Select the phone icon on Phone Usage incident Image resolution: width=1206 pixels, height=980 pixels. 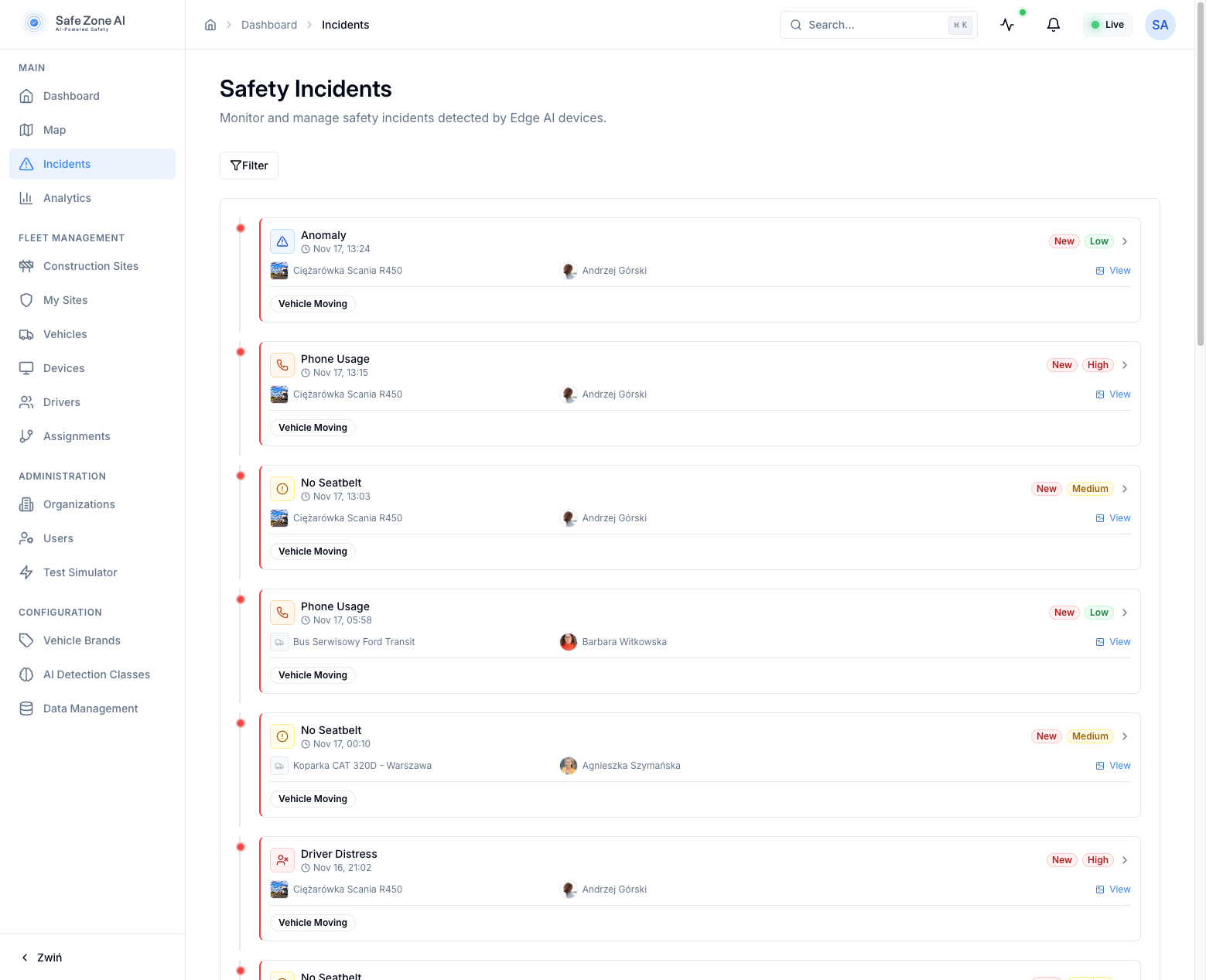(282, 364)
